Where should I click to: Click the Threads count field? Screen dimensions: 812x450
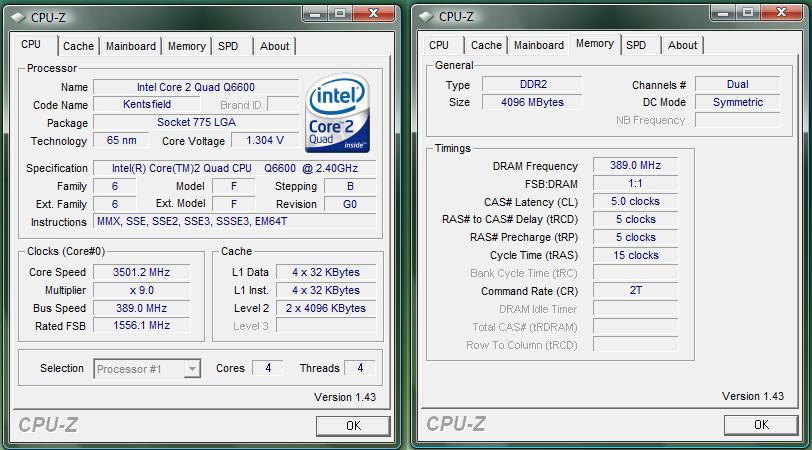(360, 368)
